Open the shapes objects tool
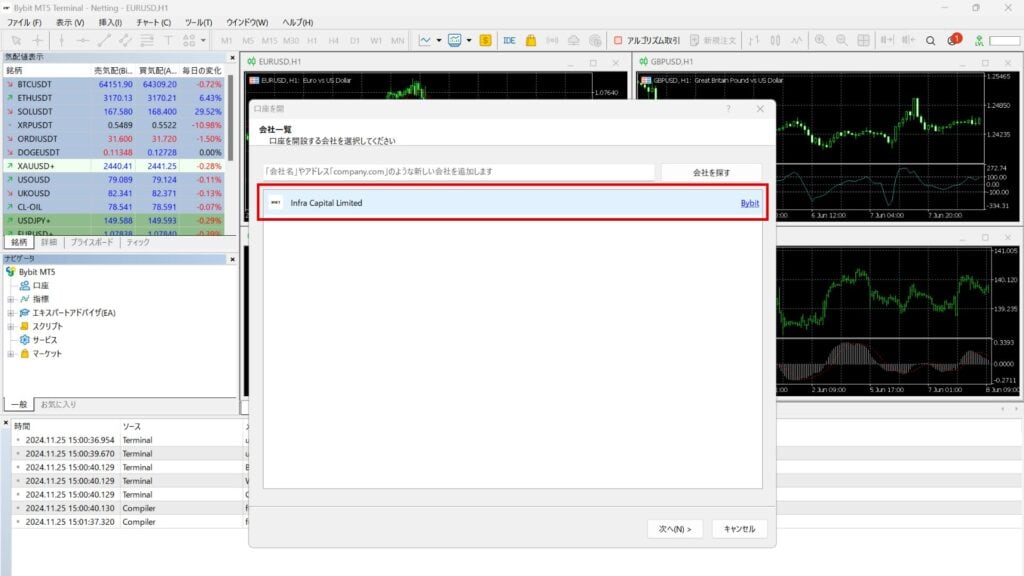 pos(189,40)
